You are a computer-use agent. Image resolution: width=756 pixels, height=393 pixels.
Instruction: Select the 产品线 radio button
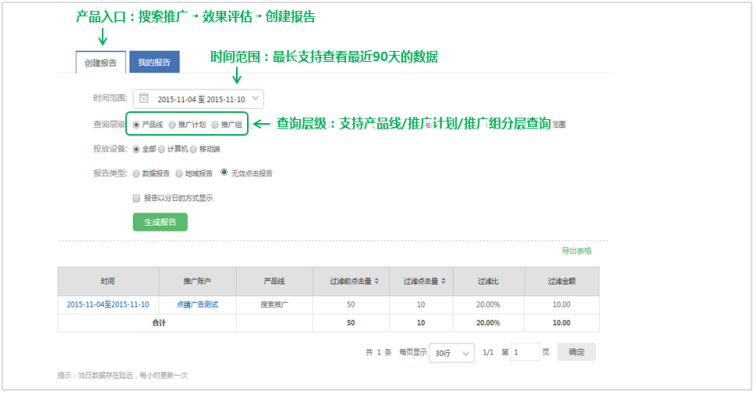click(136, 125)
